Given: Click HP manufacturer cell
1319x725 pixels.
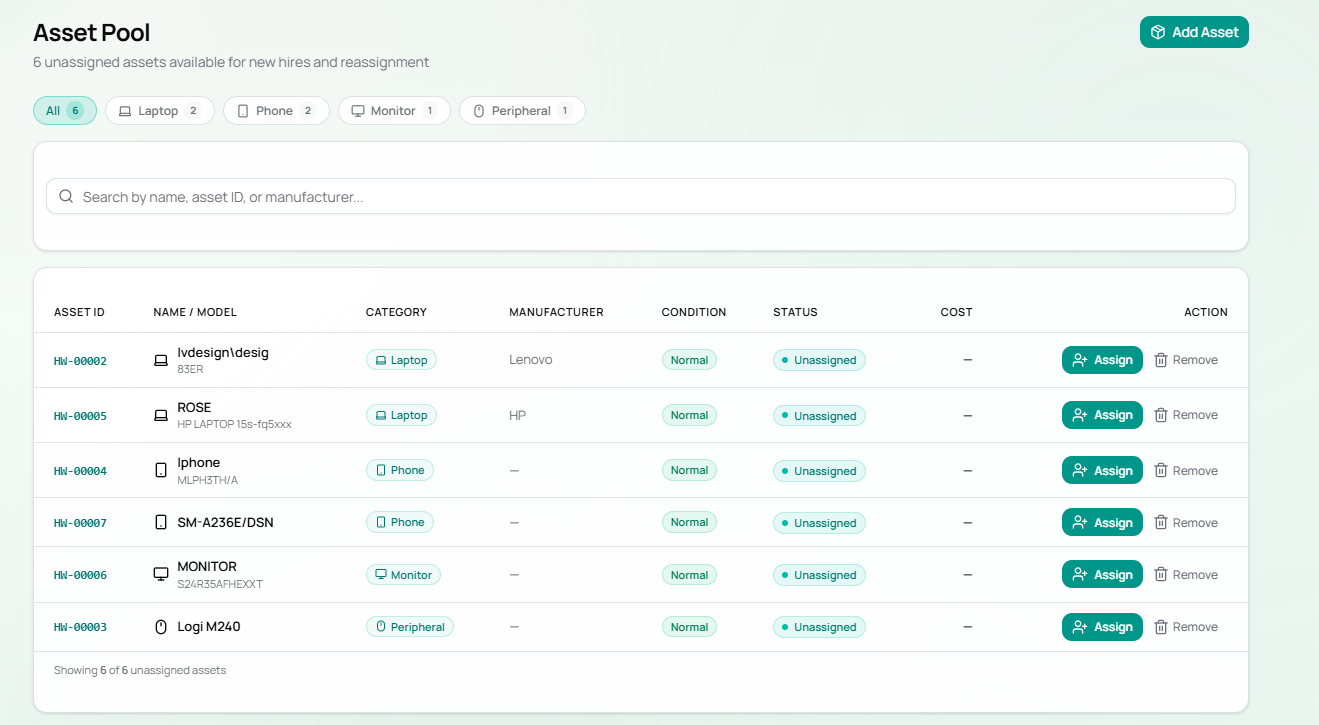Looking at the screenshot, I should [517, 415].
